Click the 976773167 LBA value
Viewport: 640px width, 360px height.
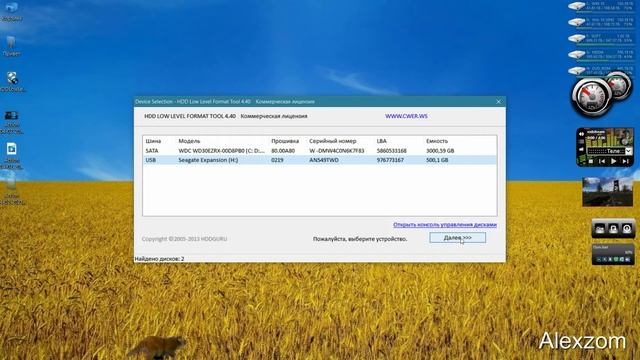click(x=390, y=160)
